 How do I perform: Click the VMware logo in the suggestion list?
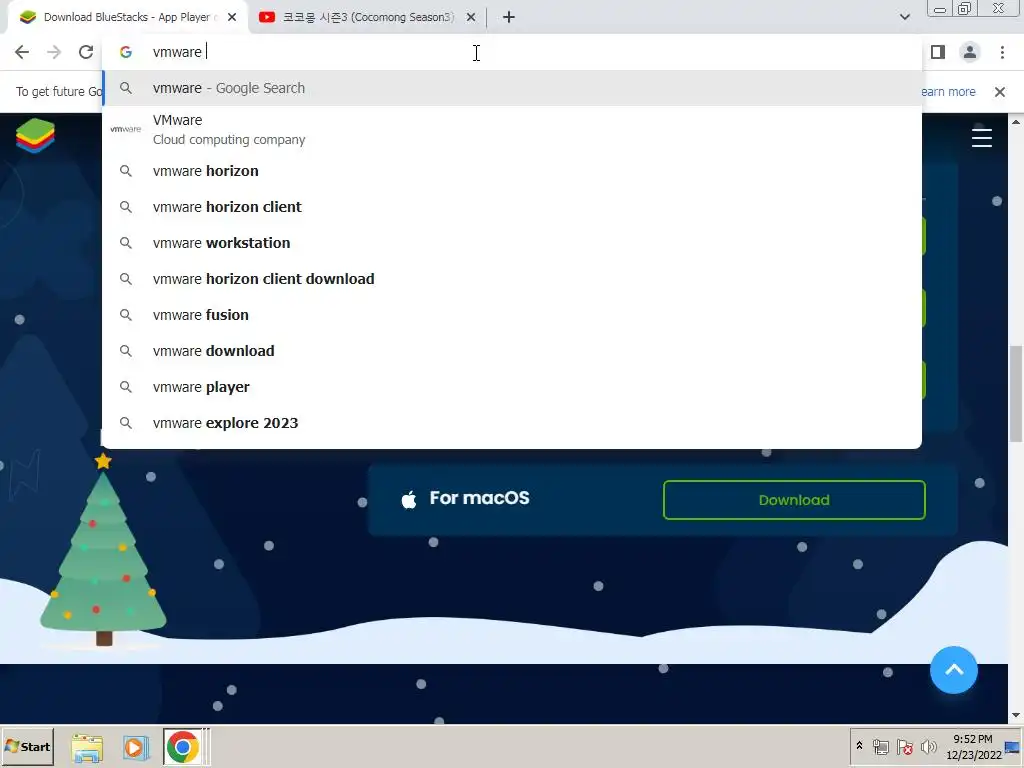tap(125, 129)
